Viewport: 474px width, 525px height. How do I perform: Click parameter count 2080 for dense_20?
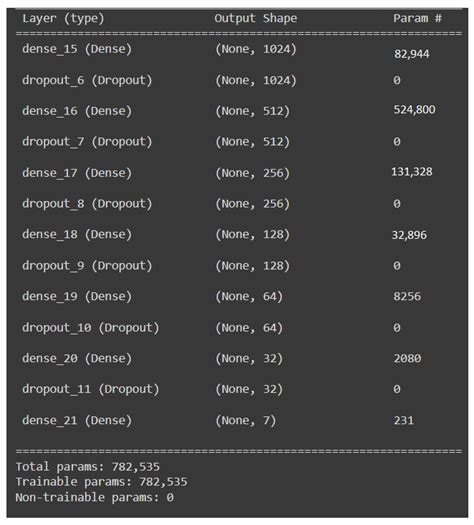click(407, 359)
